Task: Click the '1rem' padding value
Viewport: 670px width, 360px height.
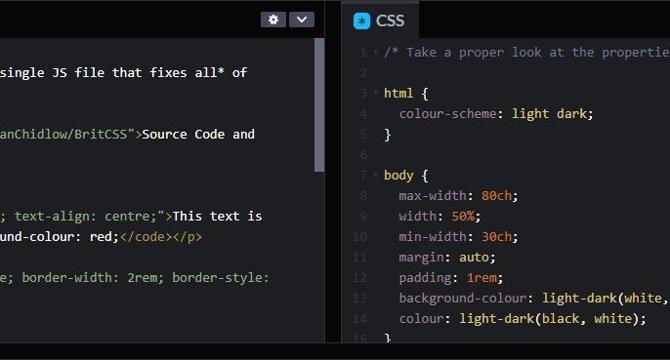Action: point(482,278)
